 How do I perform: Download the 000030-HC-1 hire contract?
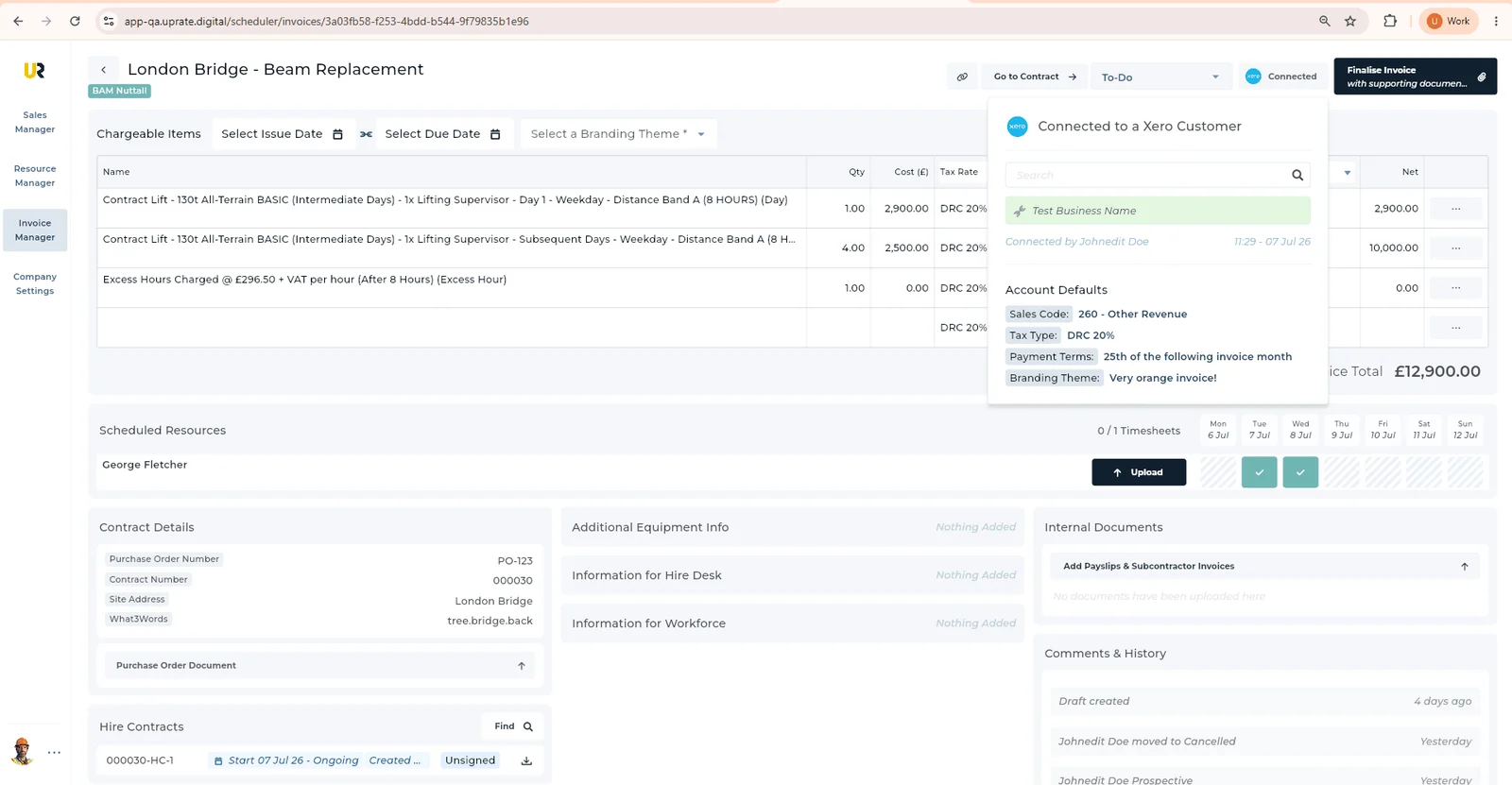click(x=526, y=760)
